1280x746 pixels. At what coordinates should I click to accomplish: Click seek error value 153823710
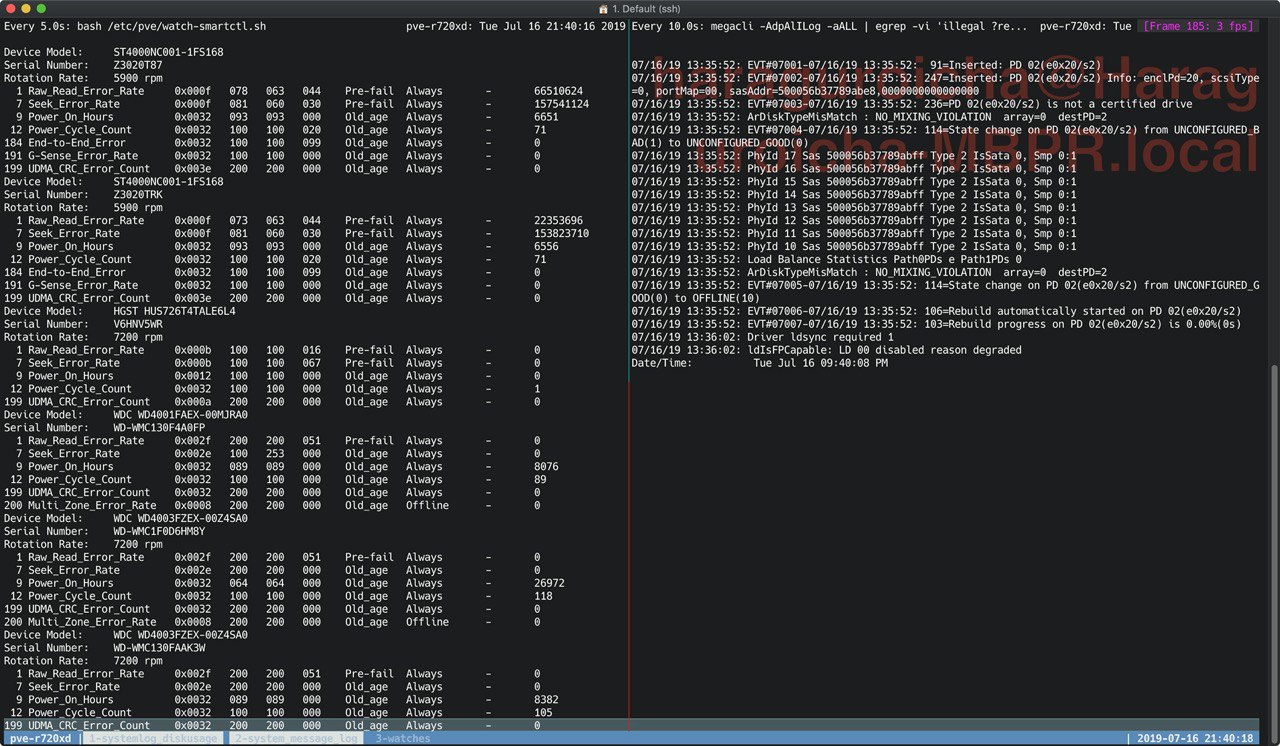tap(561, 234)
